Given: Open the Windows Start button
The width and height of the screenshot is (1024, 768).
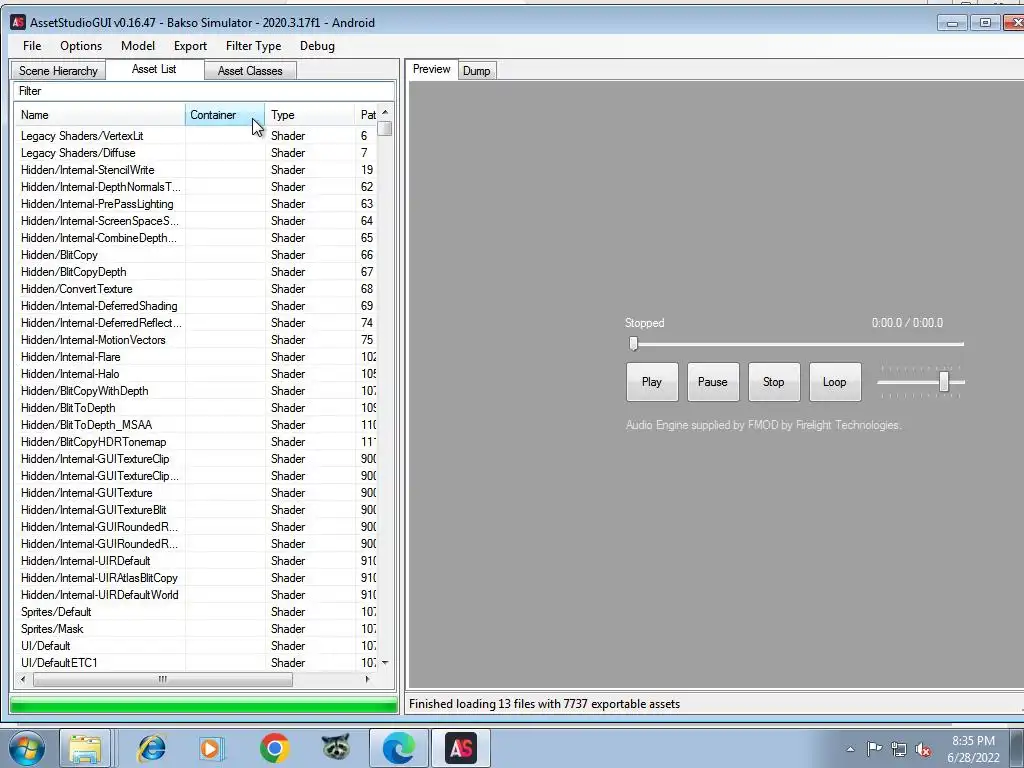Looking at the screenshot, I should coord(26,748).
